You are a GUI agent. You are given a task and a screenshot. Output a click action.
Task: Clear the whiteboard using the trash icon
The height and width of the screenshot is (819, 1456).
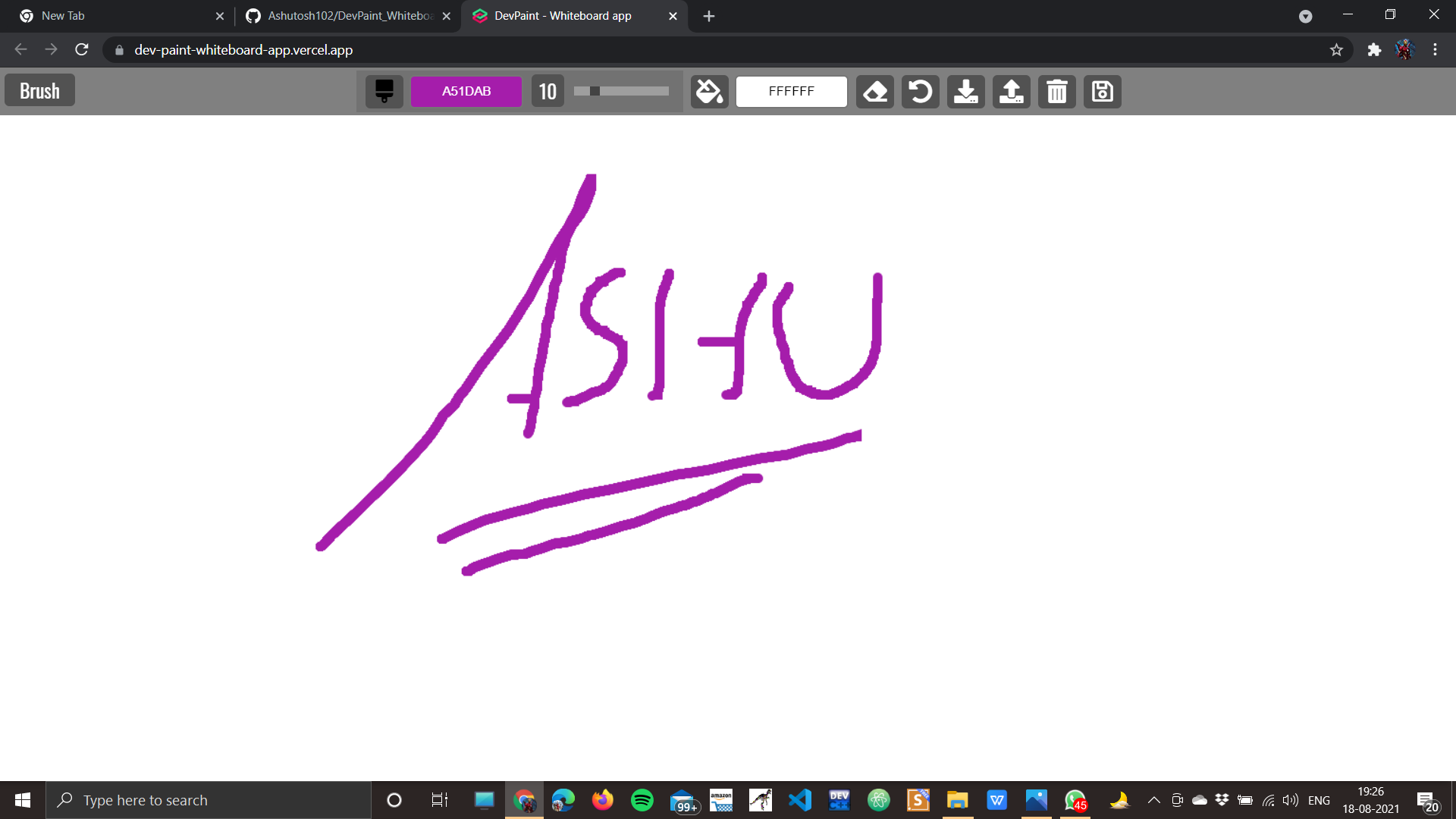click(1056, 91)
